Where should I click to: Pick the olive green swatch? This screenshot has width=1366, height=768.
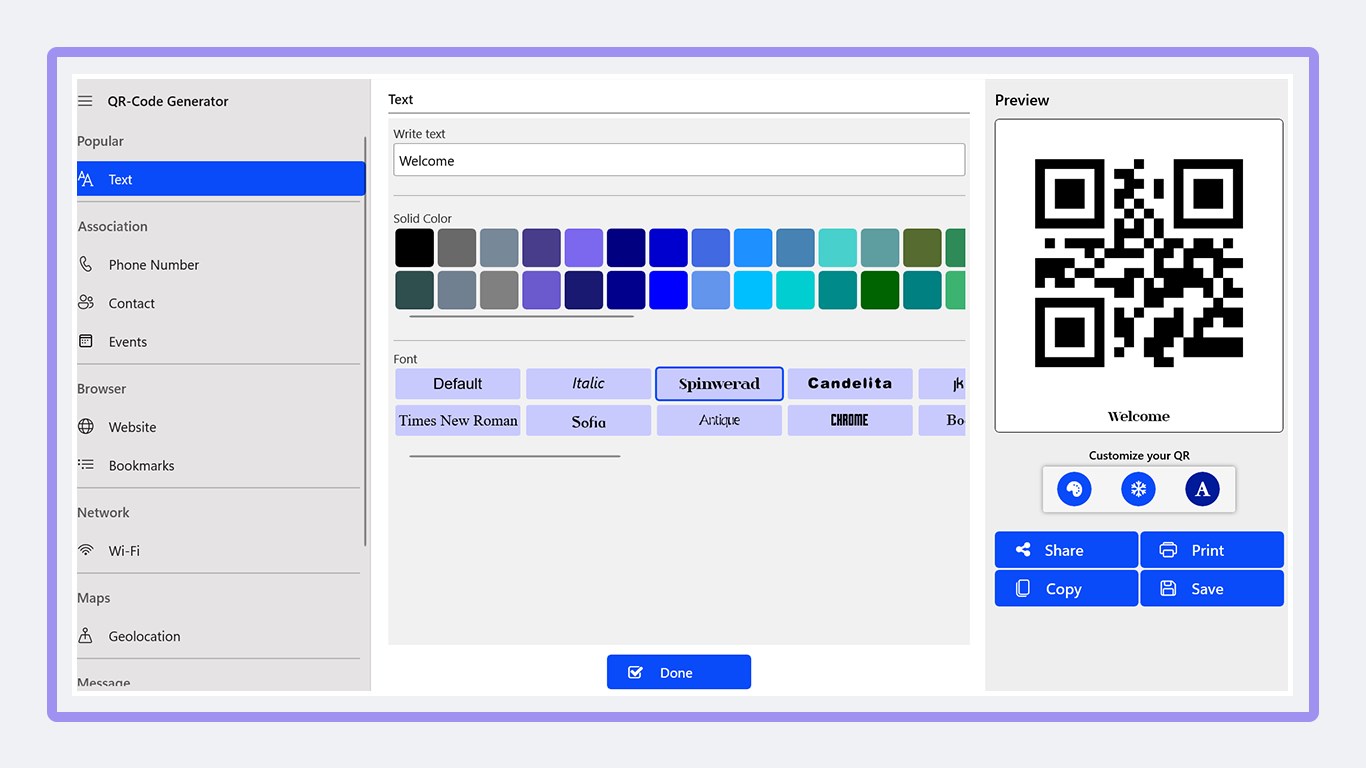tap(923, 248)
